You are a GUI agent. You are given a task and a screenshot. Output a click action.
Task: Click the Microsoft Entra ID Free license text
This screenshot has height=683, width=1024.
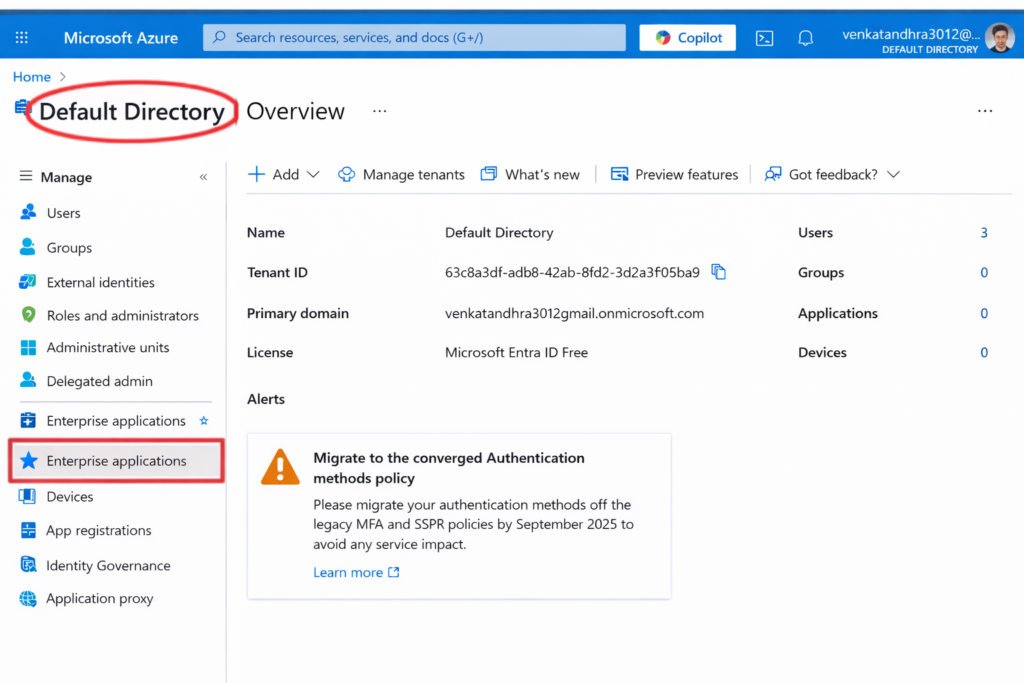(x=516, y=353)
